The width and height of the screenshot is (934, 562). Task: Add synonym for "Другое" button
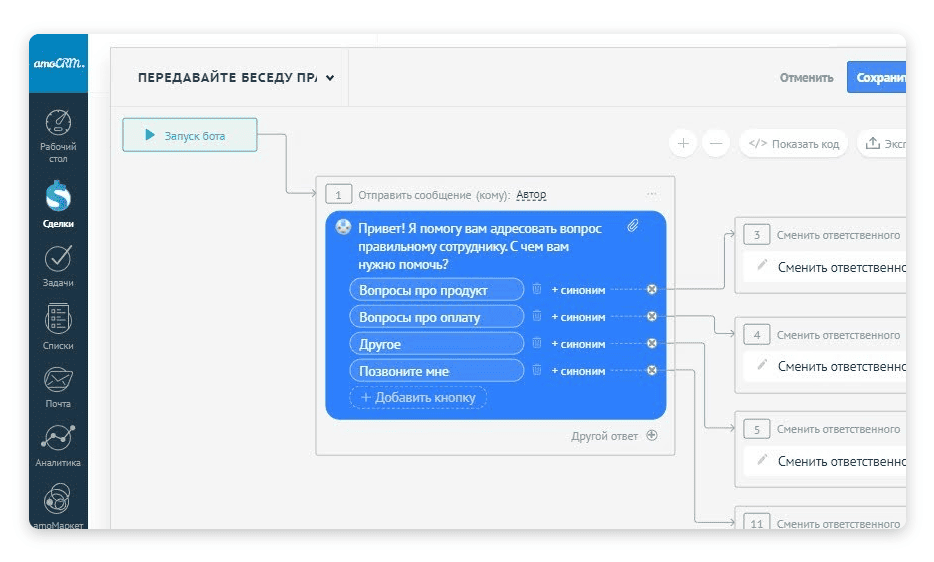578,344
